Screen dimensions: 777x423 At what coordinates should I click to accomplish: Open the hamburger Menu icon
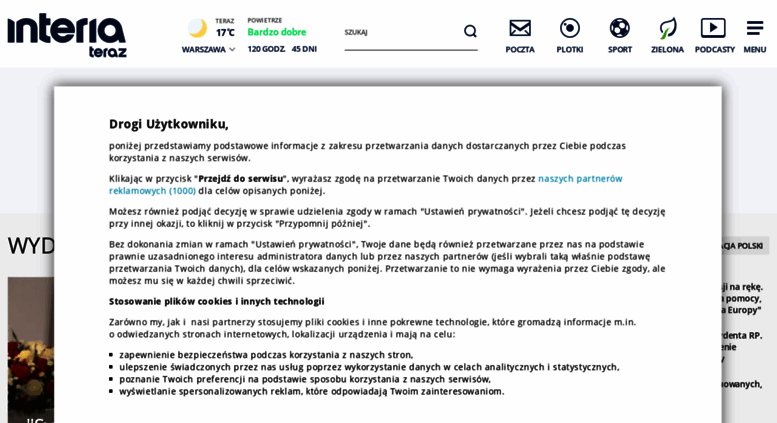[x=755, y=28]
